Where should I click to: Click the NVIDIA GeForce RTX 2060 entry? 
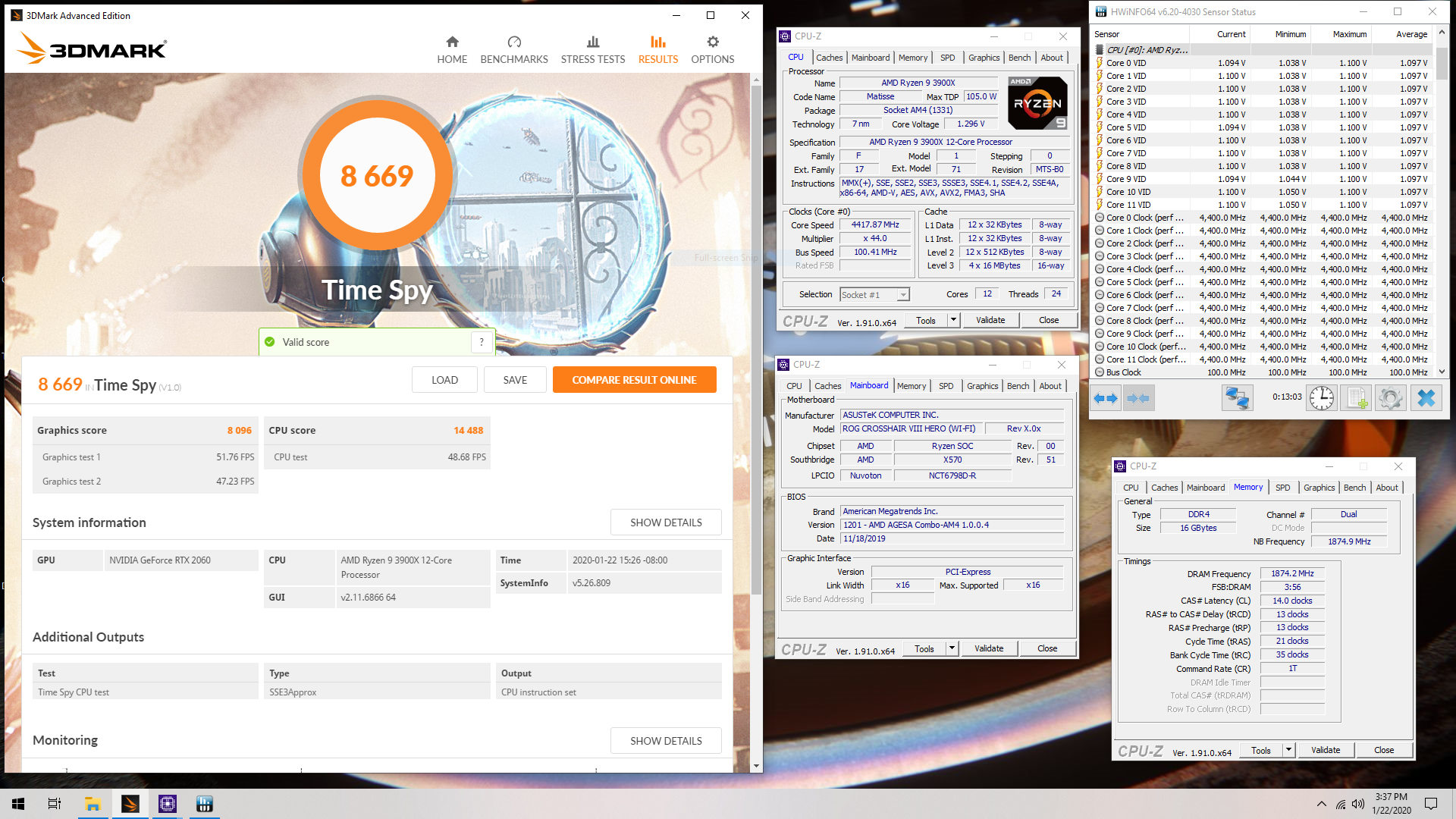[181, 560]
